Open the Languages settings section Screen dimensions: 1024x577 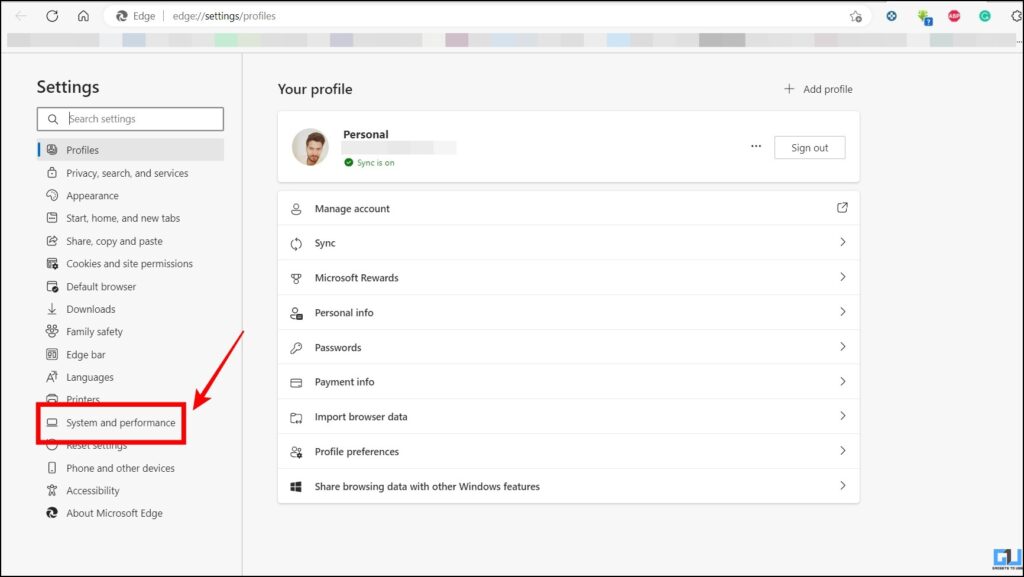coord(89,377)
